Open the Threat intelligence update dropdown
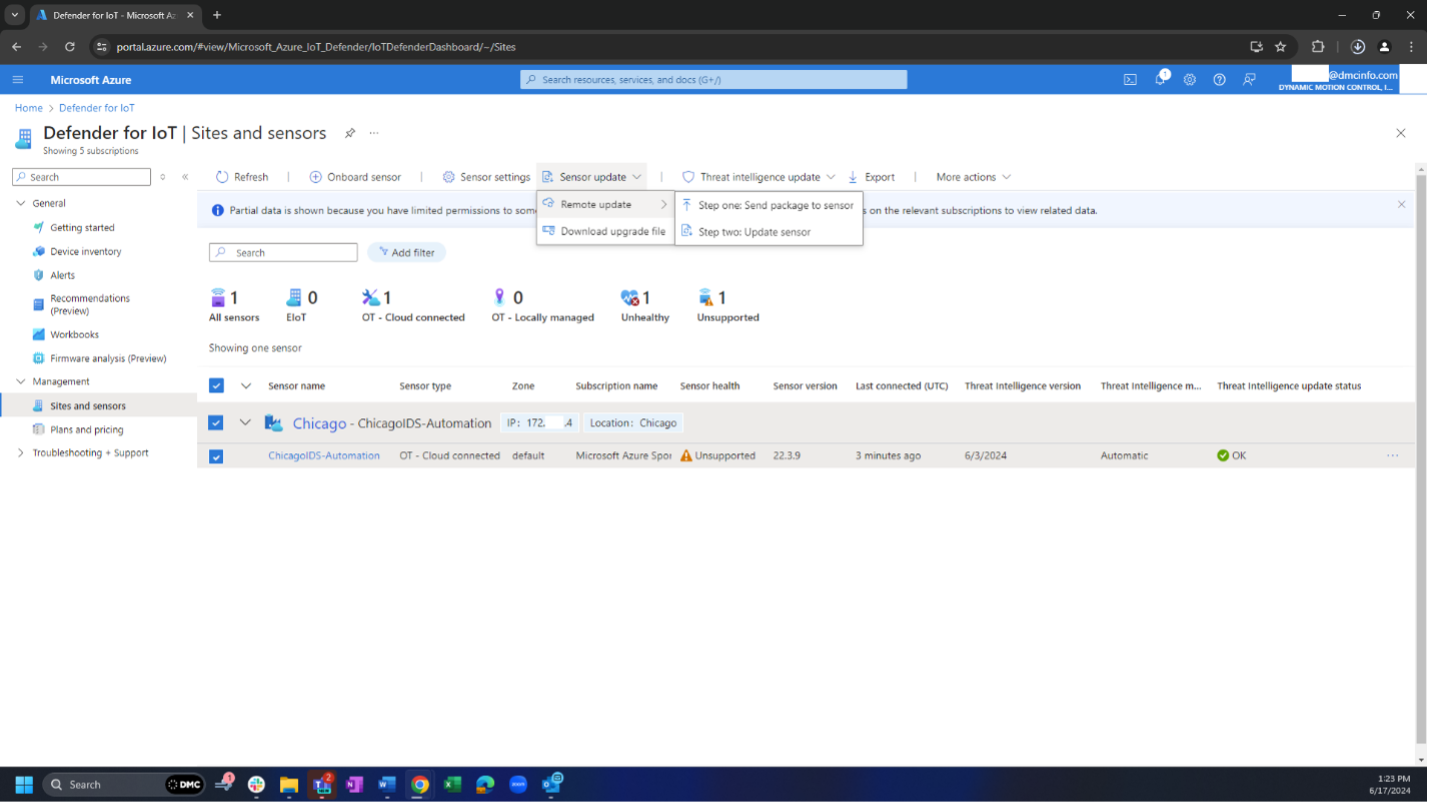 (759, 177)
